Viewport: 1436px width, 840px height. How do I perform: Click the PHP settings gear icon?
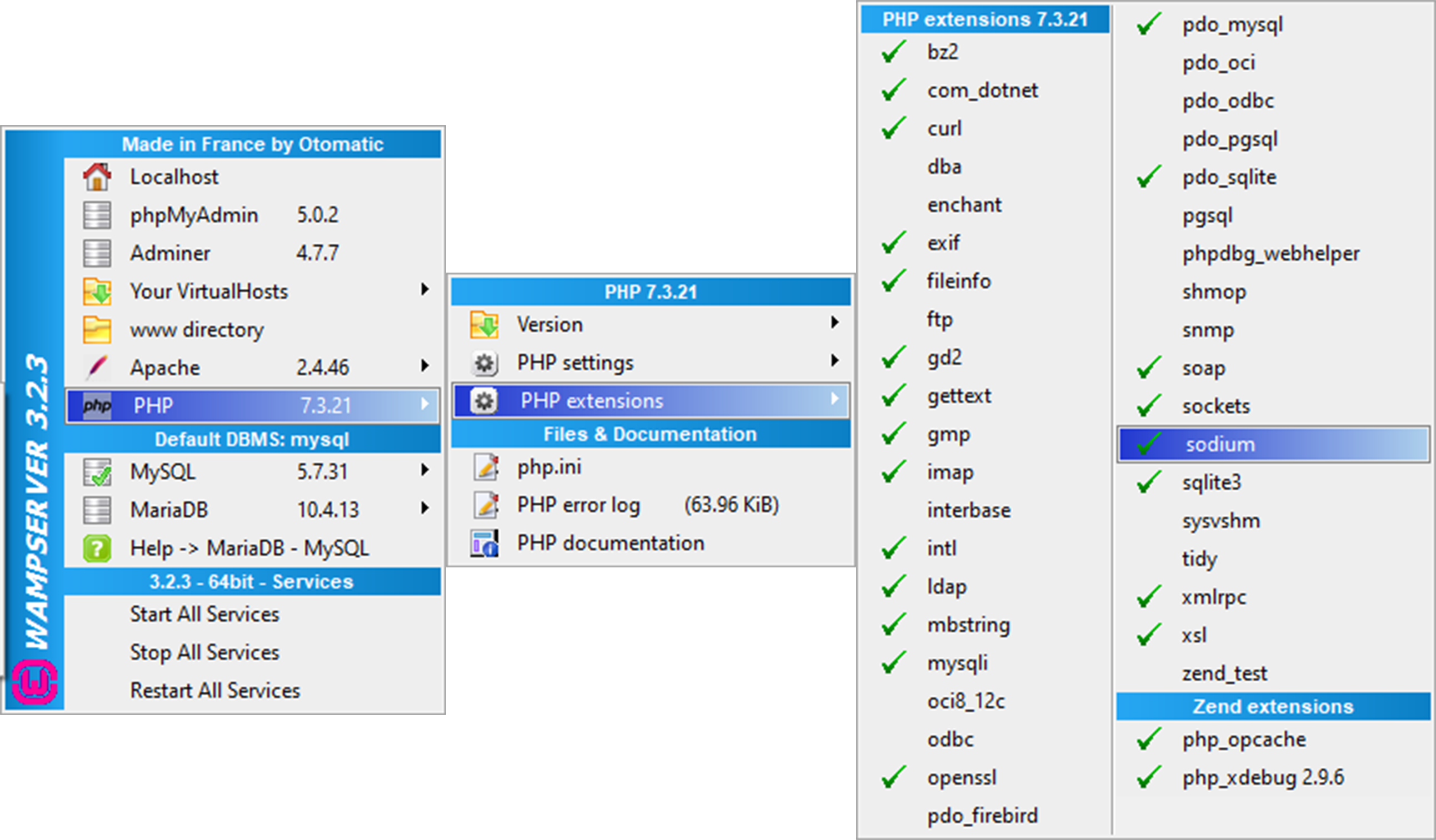[x=484, y=363]
